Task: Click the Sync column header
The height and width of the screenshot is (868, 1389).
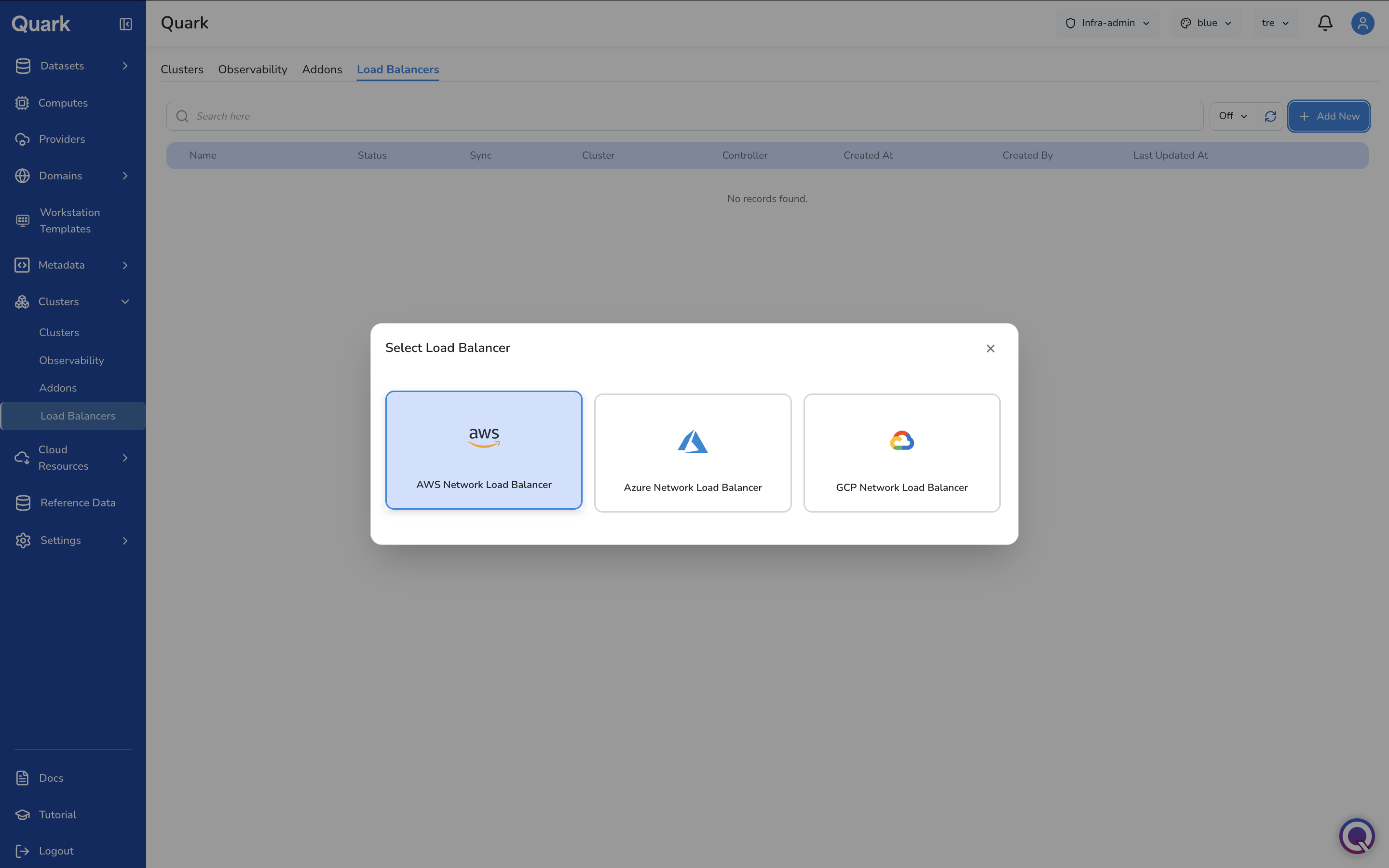Action: pos(480,156)
